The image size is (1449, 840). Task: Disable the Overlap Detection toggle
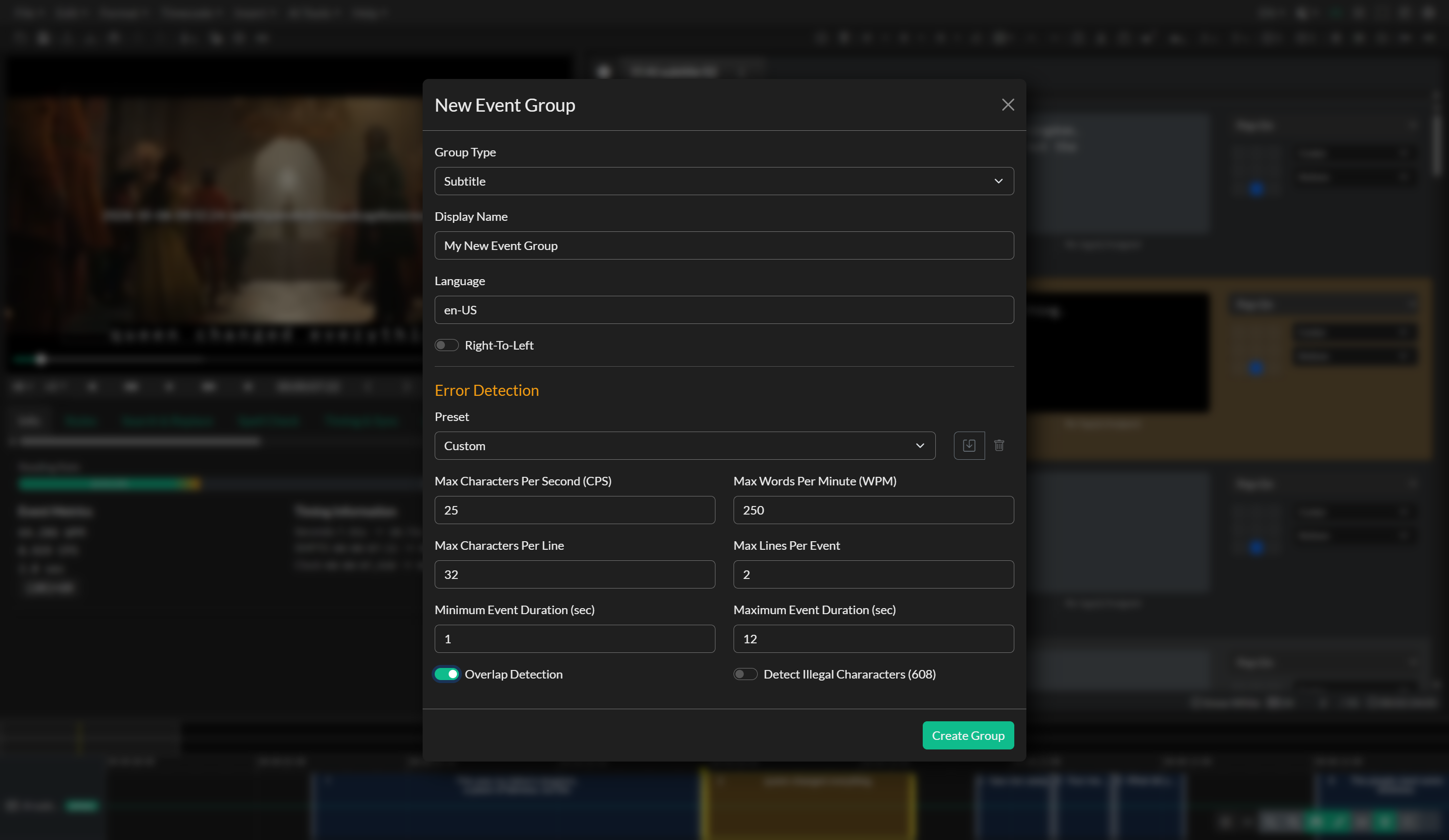click(x=446, y=674)
